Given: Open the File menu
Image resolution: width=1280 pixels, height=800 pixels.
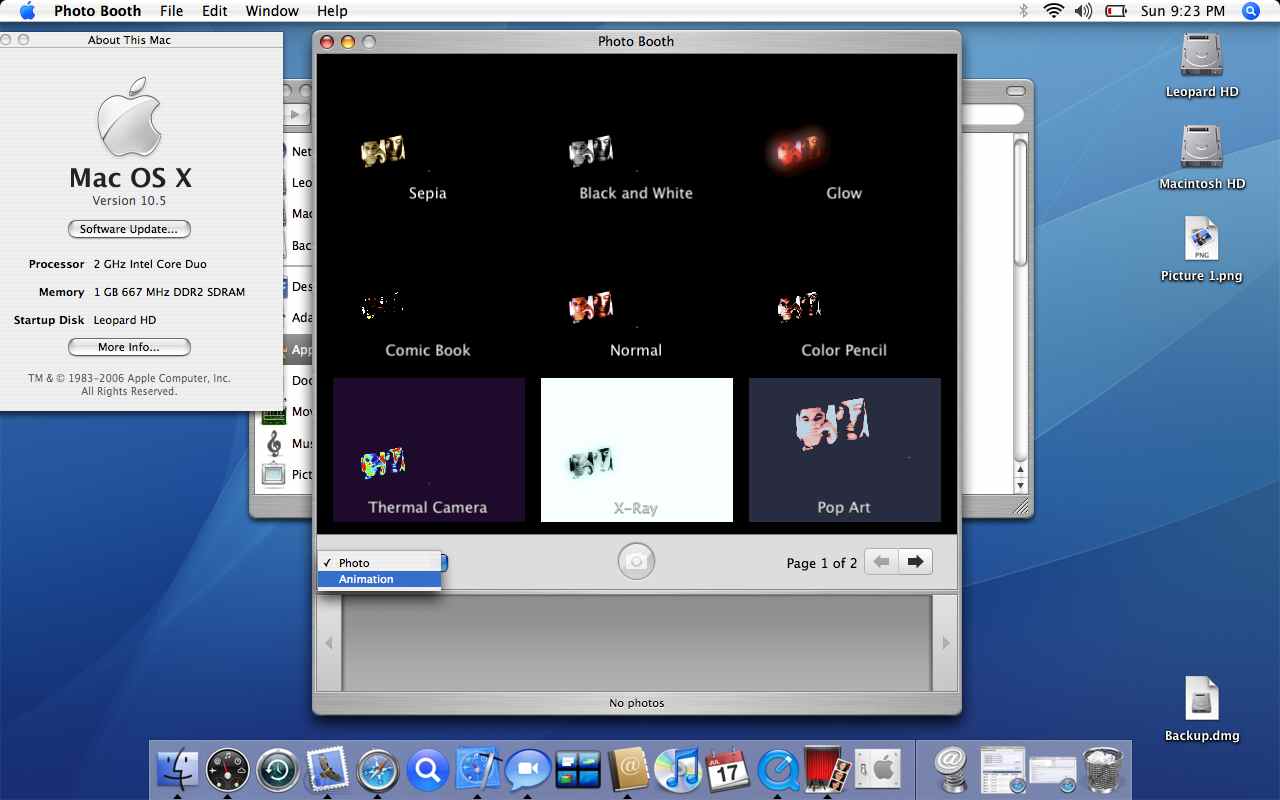Looking at the screenshot, I should 172,11.
